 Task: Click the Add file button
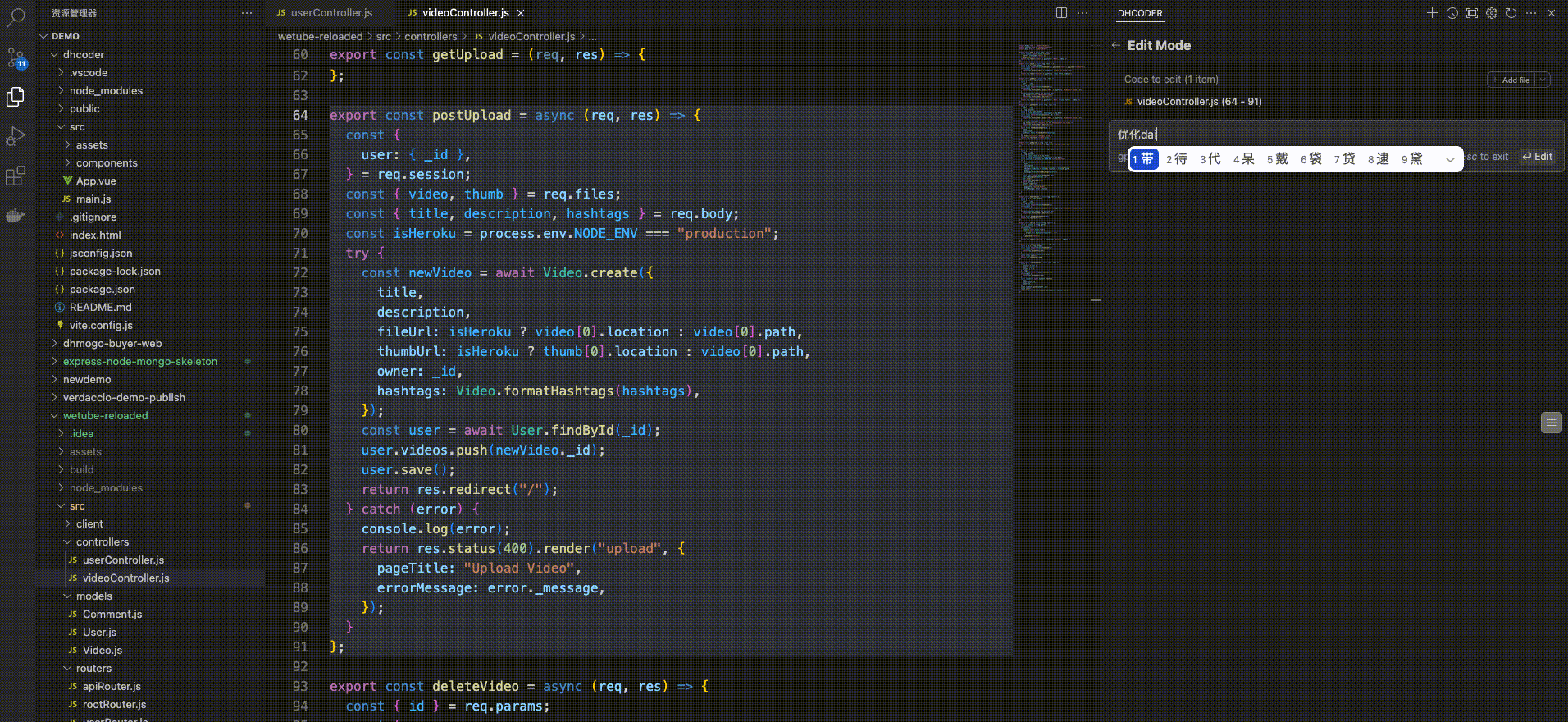1511,80
